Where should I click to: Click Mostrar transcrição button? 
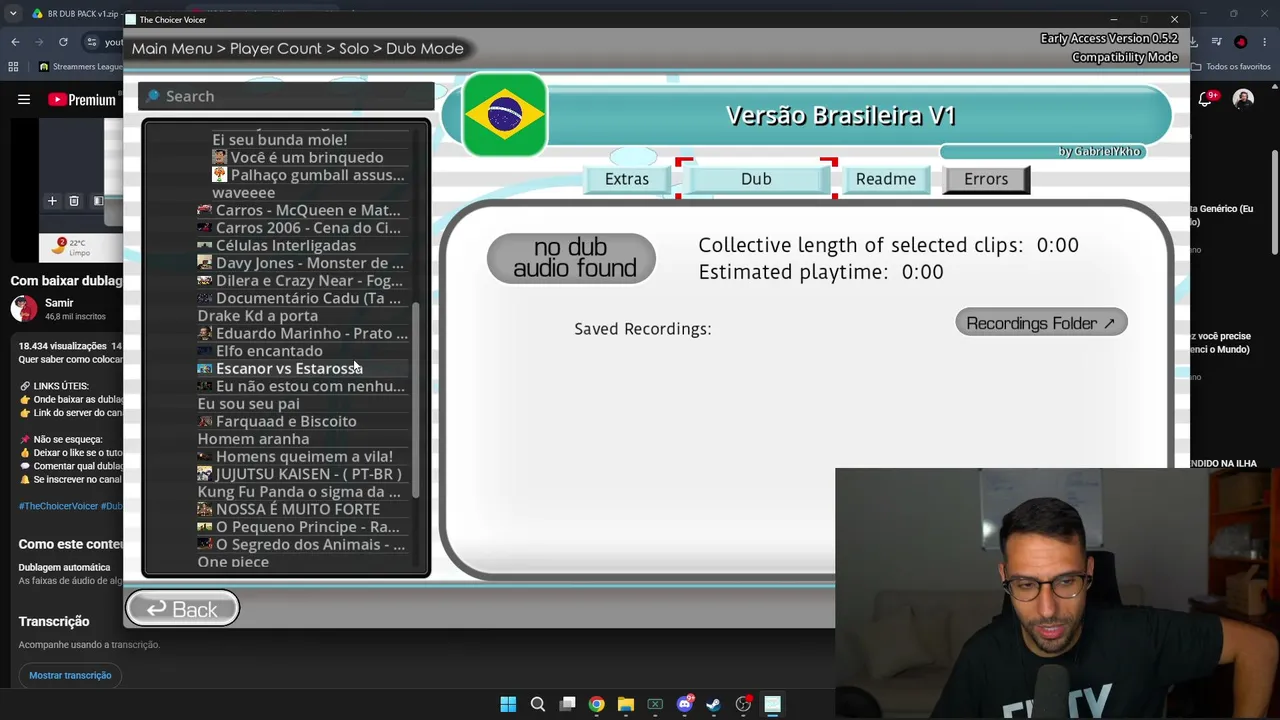point(70,675)
